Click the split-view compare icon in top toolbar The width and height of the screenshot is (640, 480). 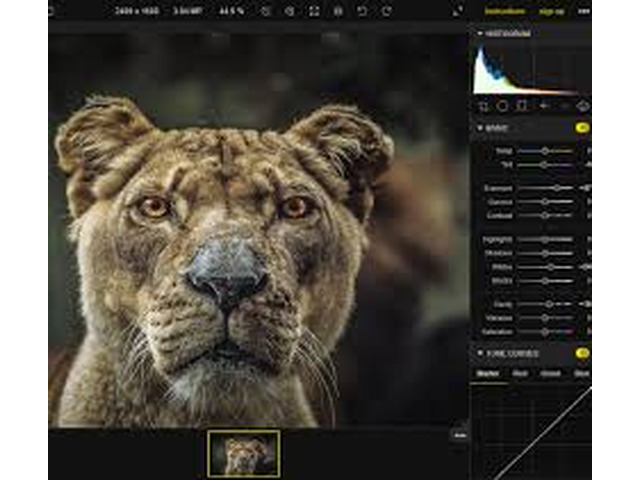pos(338,11)
